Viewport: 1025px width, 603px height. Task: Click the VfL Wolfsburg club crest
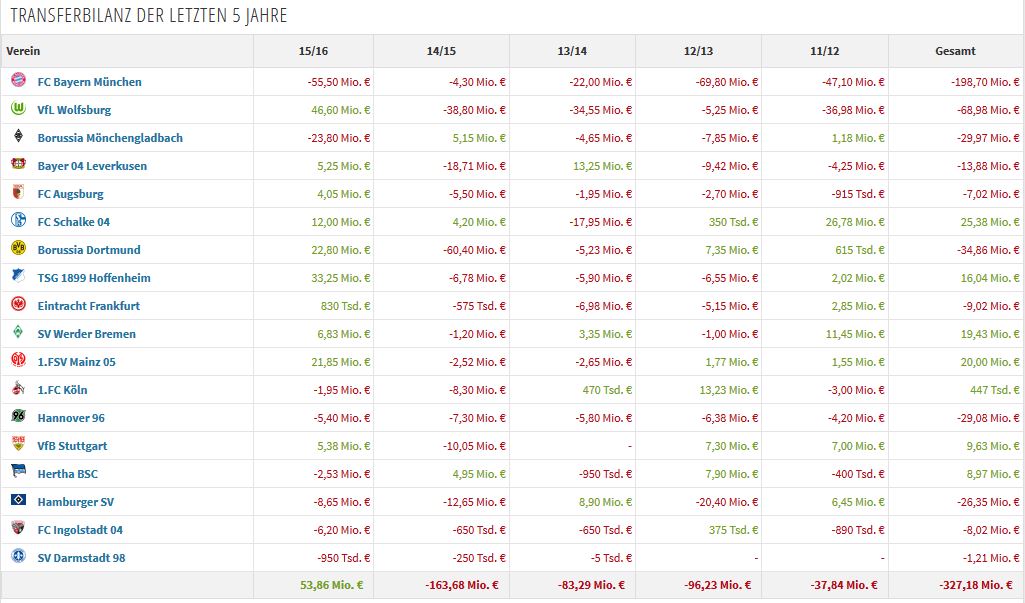tap(18, 109)
